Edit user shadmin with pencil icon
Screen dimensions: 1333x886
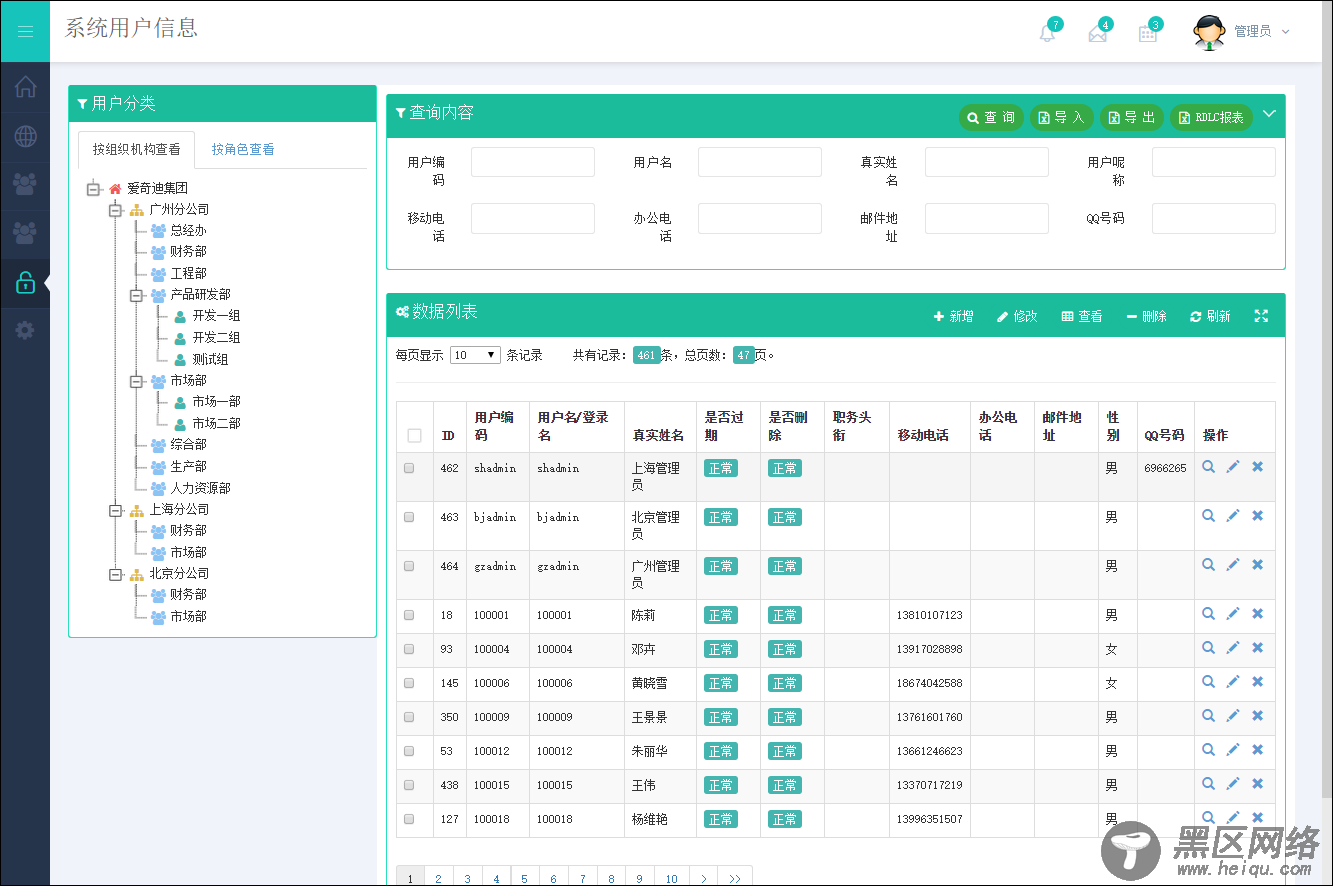1233,467
